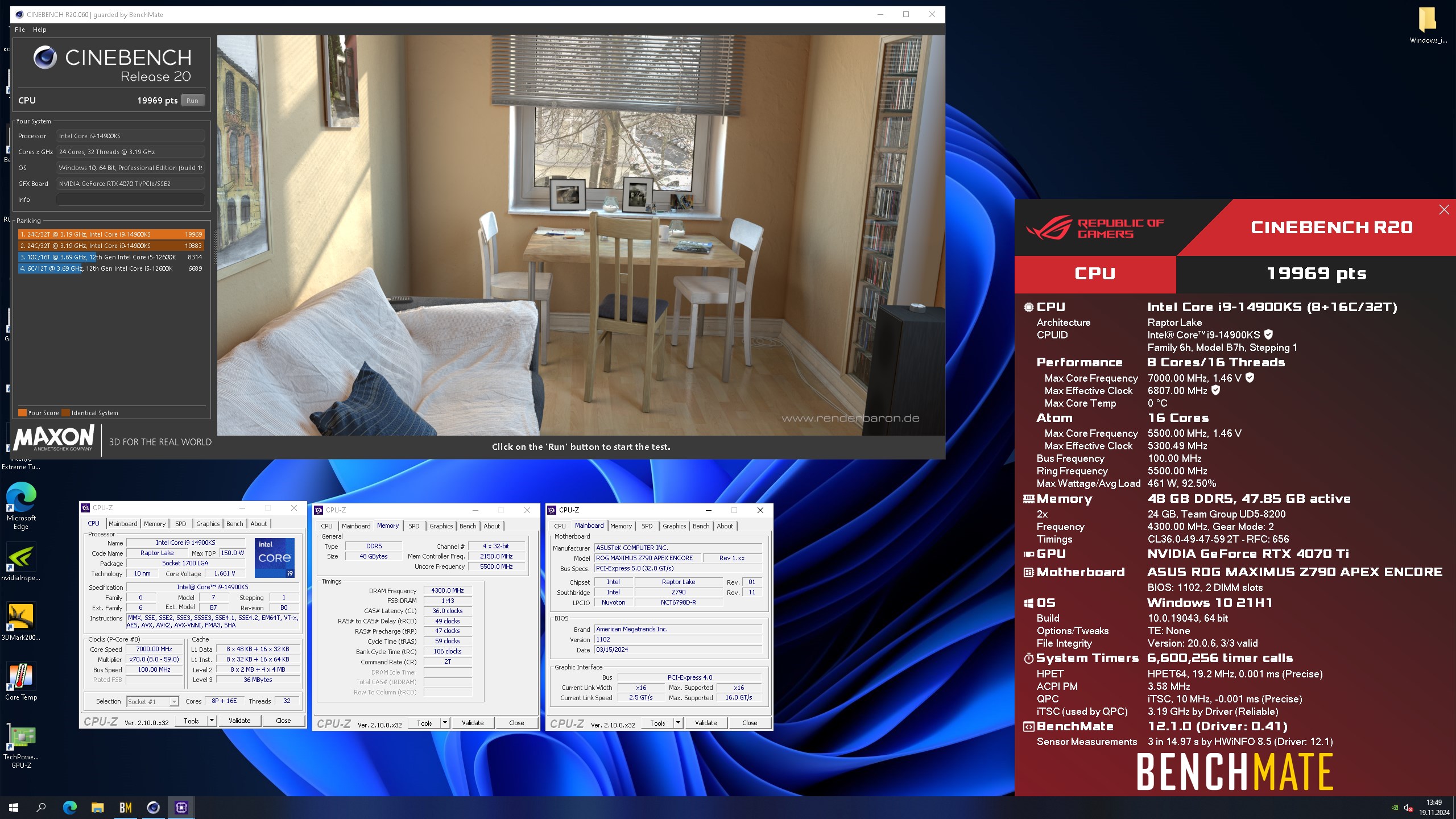Click the Cinebench title bar app icon
1456x819 pixels.
click(19, 14)
